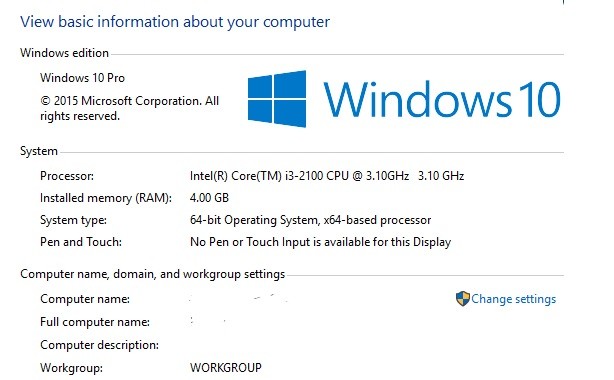The height and width of the screenshot is (380, 614).
Task: Click the No Pen or Touch Input text
Action: tap(320, 242)
